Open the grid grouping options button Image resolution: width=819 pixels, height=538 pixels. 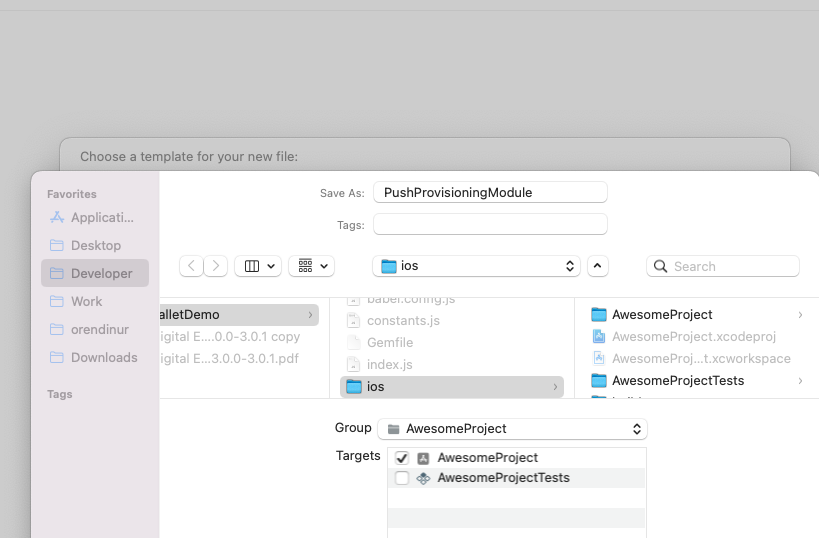tap(311, 266)
